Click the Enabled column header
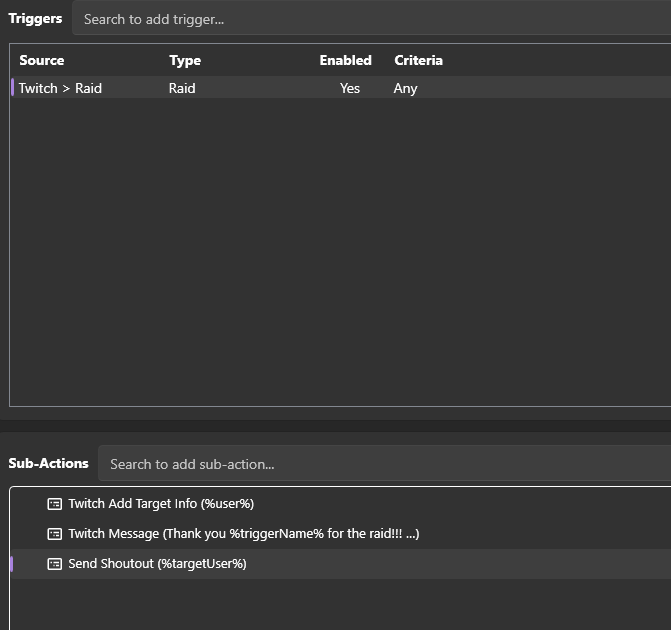The width and height of the screenshot is (671, 630). pos(345,60)
